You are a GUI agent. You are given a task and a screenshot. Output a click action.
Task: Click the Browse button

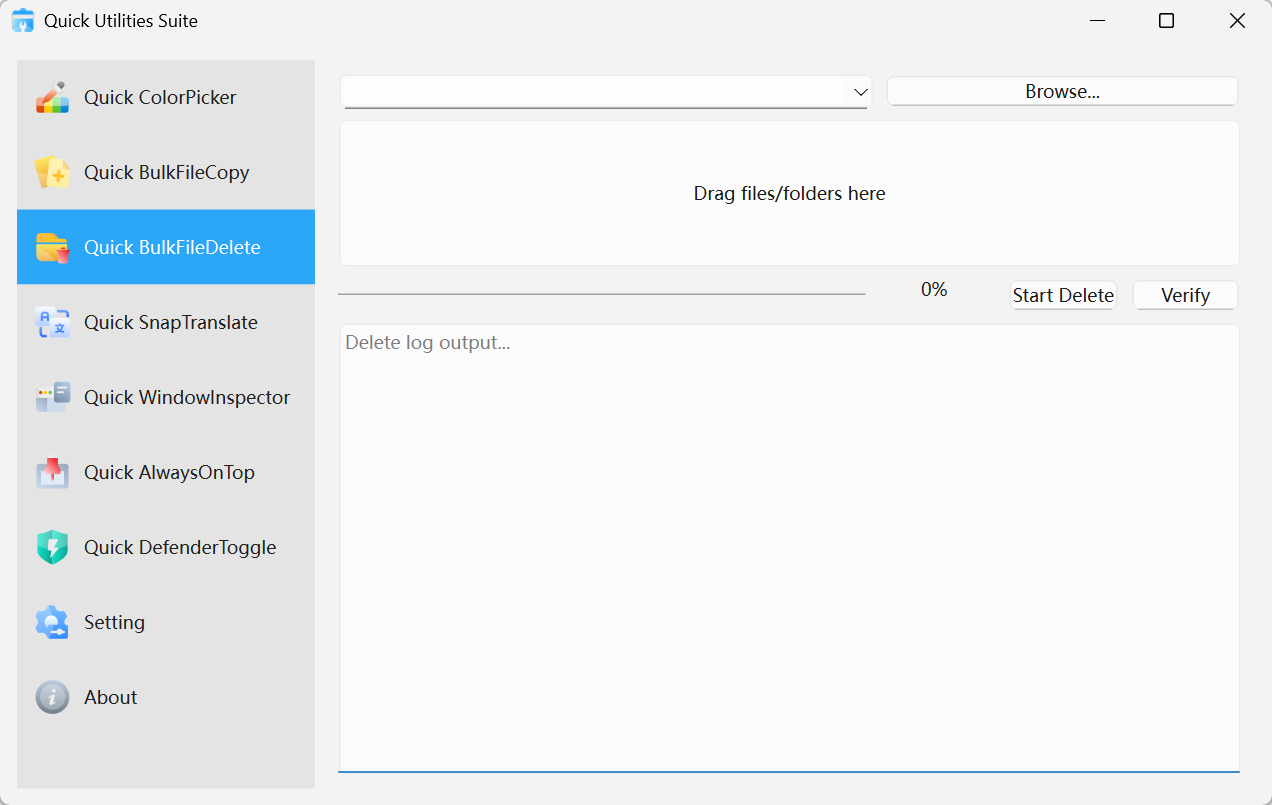click(1062, 90)
